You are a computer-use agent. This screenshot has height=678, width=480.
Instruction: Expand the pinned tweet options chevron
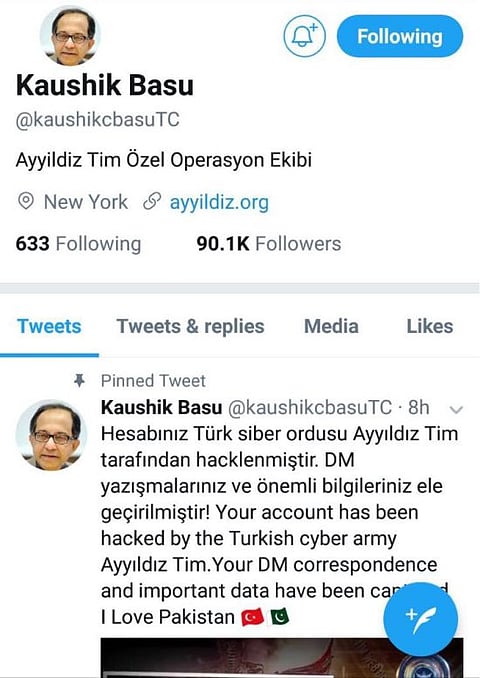(456, 409)
